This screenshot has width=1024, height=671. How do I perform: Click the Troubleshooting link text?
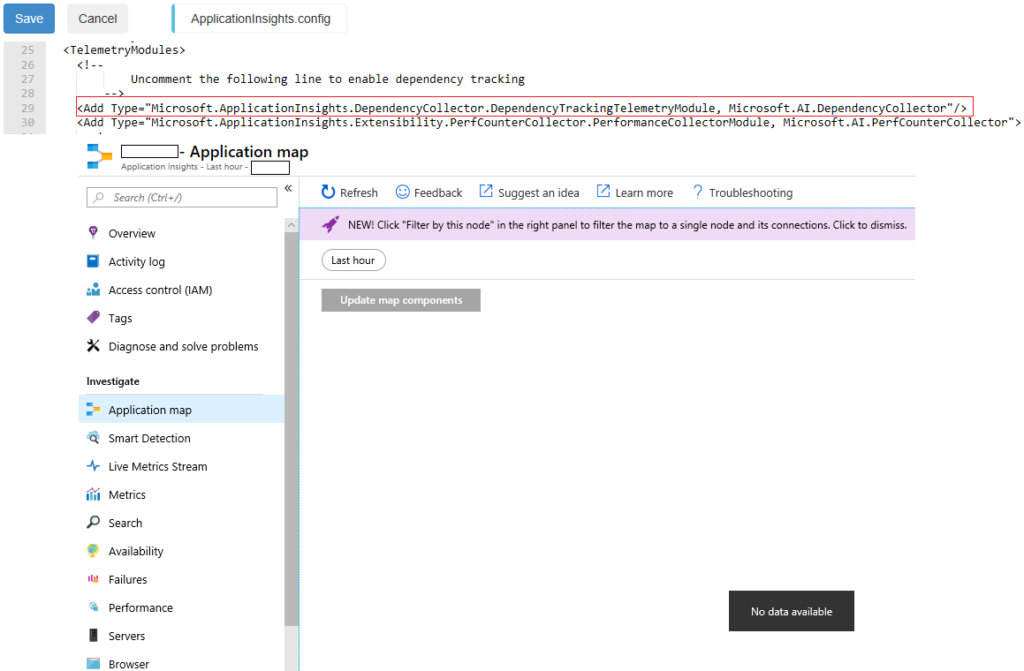pyautogui.click(x=750, y=193)
